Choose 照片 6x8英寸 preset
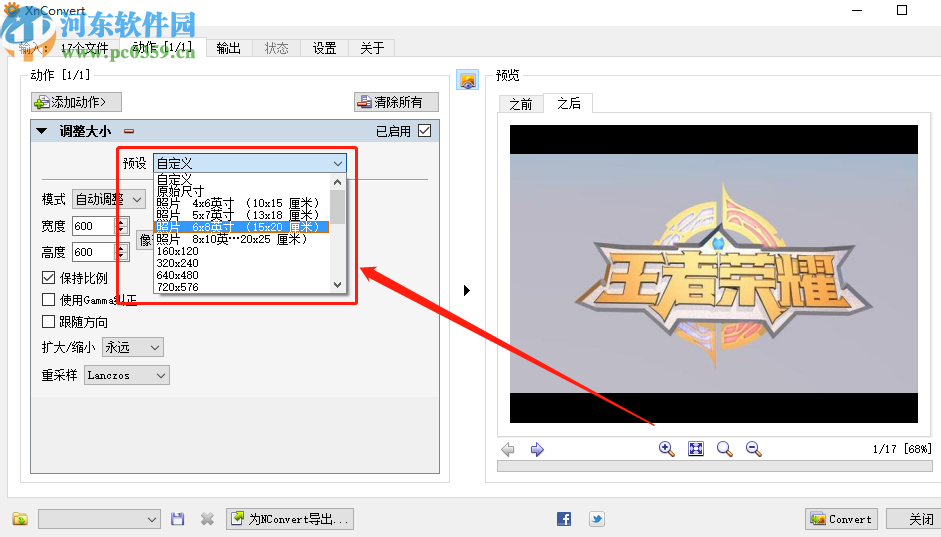This screenshot has height=537, width=941. pyautogui.click(x=241, y=227)
